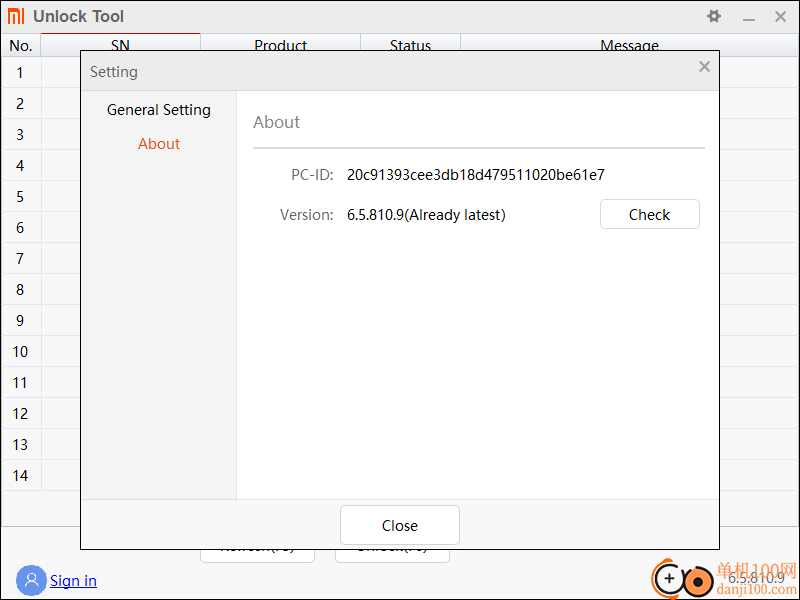
Task: Select row number 11 in the table
Action: coord(20,383)
